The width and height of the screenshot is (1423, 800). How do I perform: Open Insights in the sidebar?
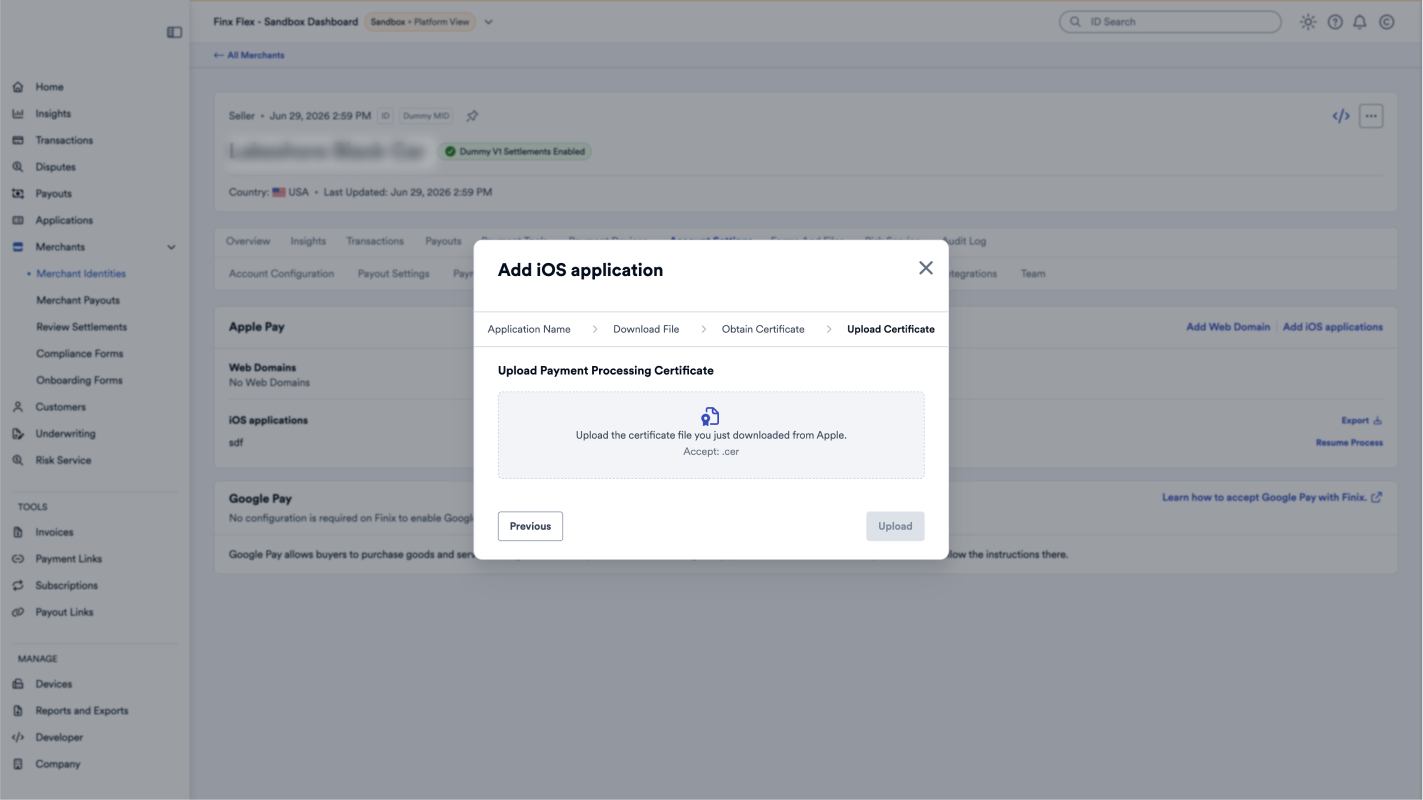pyautogui.click(x=53, y=114)
